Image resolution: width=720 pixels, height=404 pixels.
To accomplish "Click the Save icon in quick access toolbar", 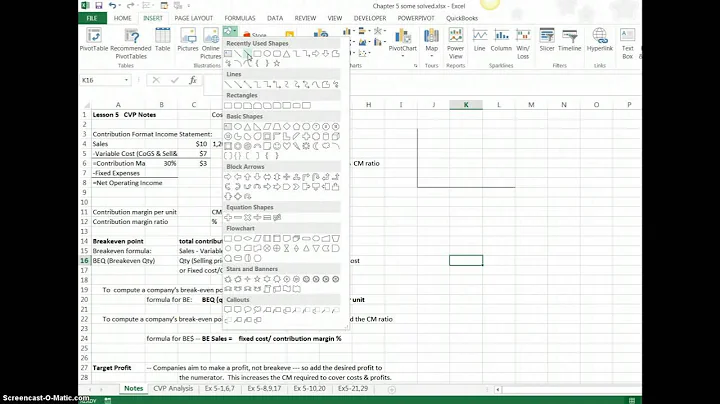I will tap(99, 6).
